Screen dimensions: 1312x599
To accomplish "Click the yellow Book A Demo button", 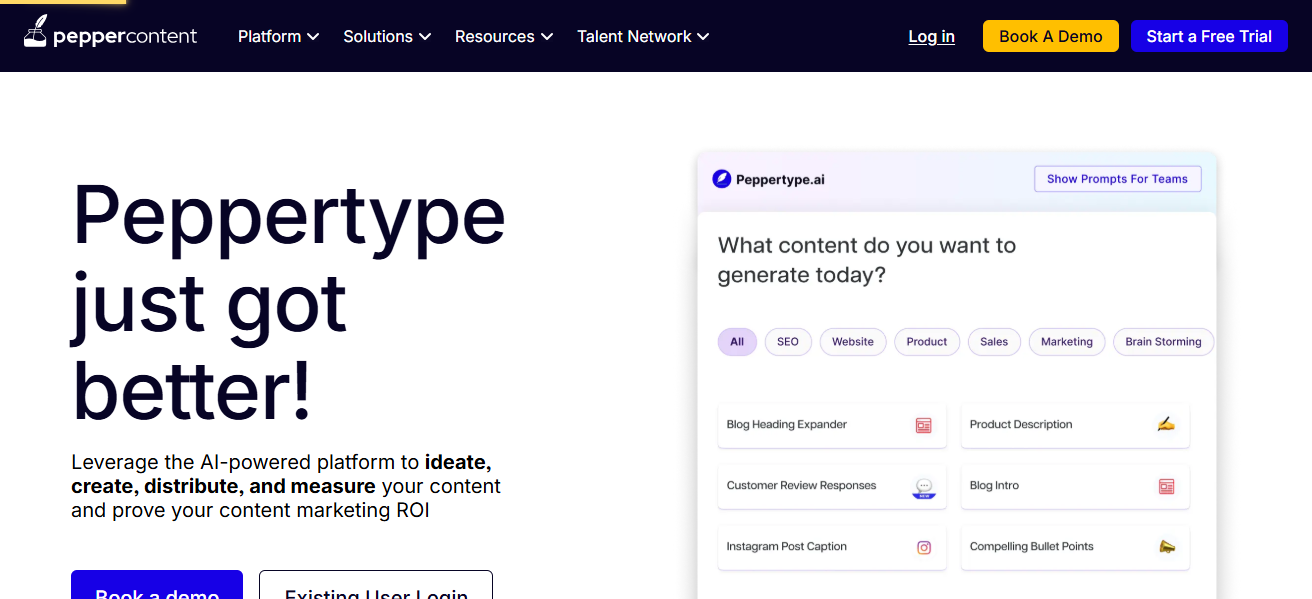I will (1051, 36).
